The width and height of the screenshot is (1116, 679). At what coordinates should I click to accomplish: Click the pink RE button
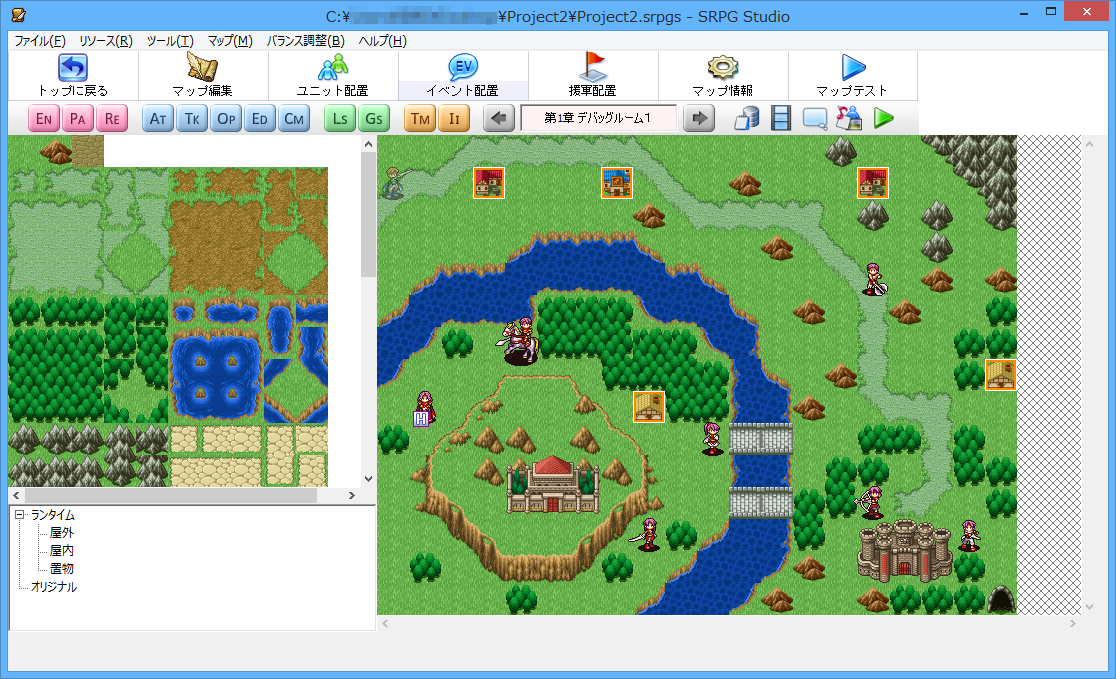pyautogui.click(x=112, y=118)
